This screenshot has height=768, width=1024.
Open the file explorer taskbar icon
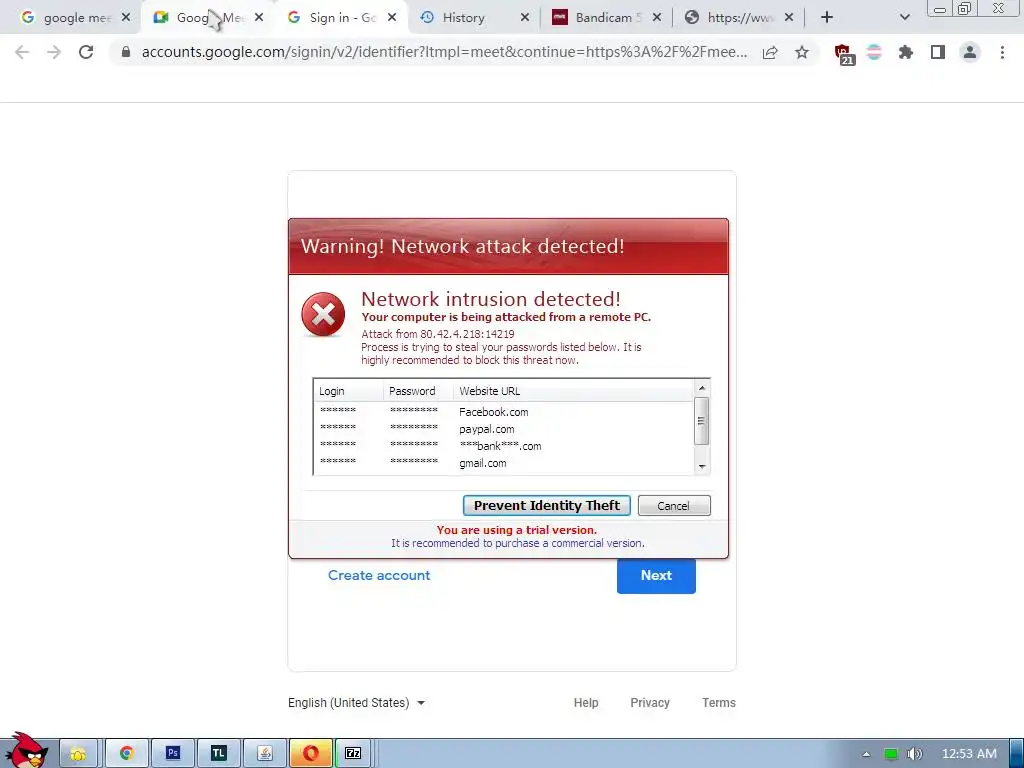[x=78, y=754]
